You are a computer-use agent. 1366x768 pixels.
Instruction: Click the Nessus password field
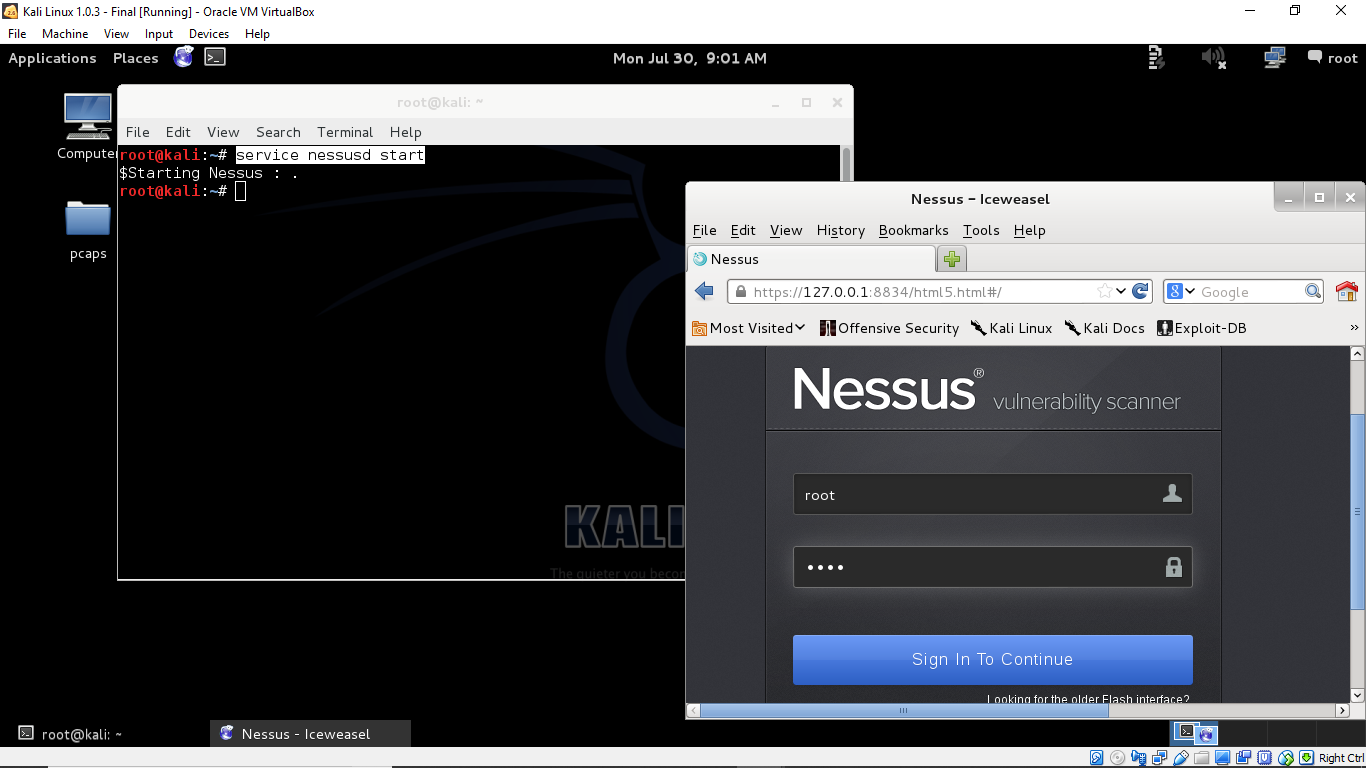point(992,567)
